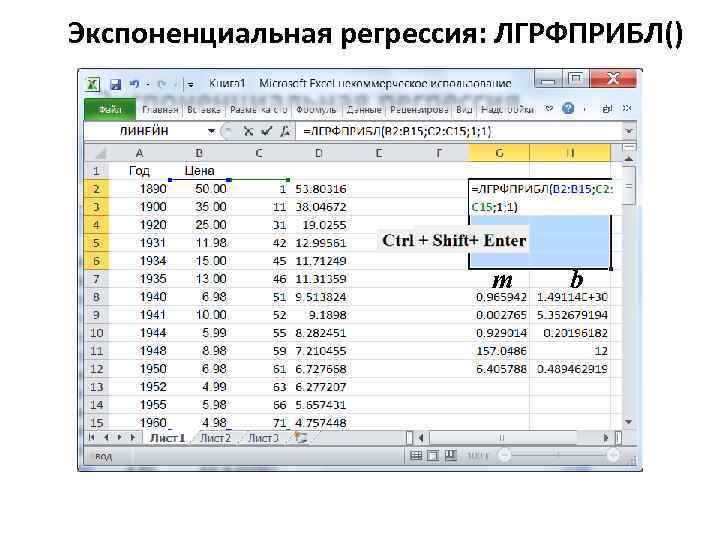Select cell containing year 1890
This screenshot has width=720, height=540.
[140, 189]
